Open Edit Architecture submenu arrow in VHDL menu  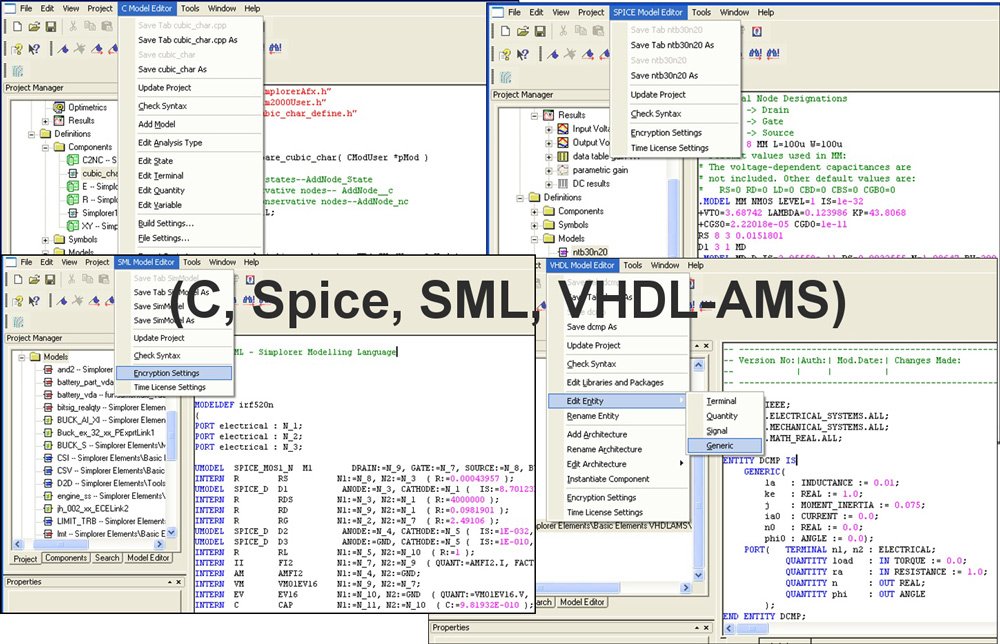tap(682, 464)
